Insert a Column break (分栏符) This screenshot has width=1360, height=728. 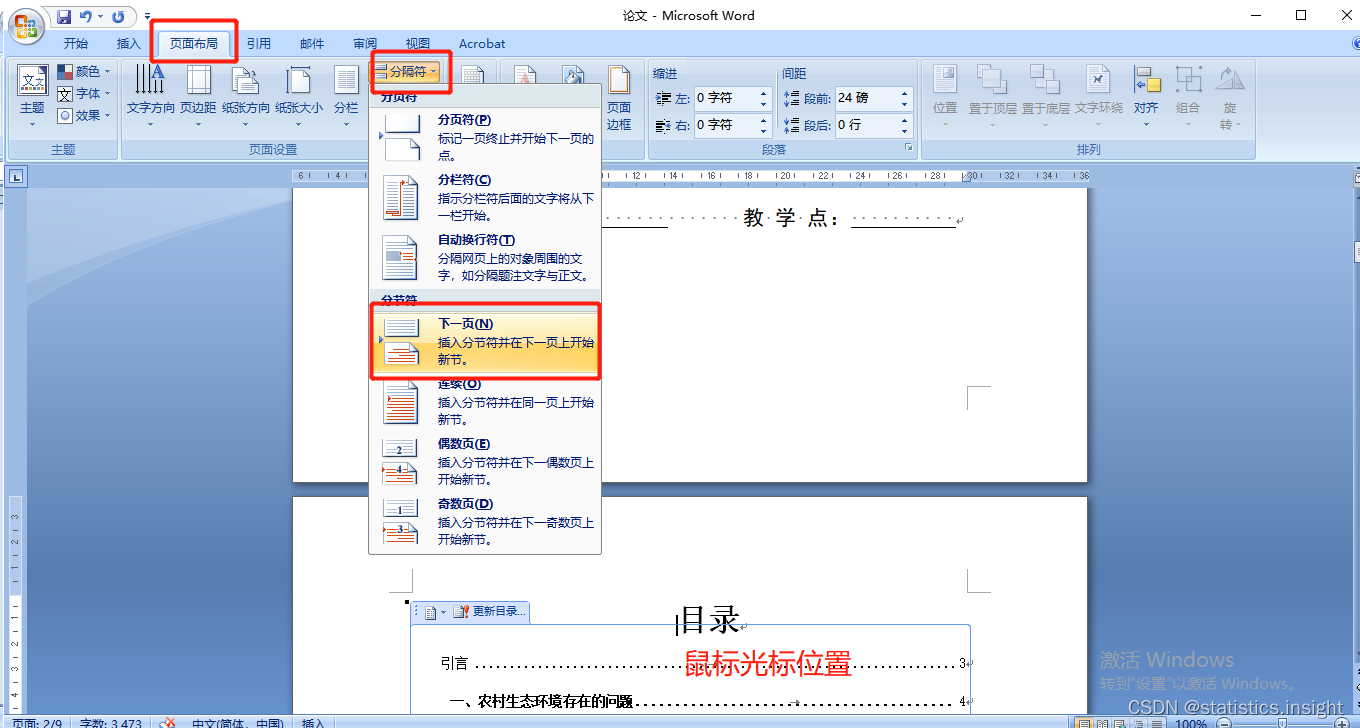click(486, 198)
